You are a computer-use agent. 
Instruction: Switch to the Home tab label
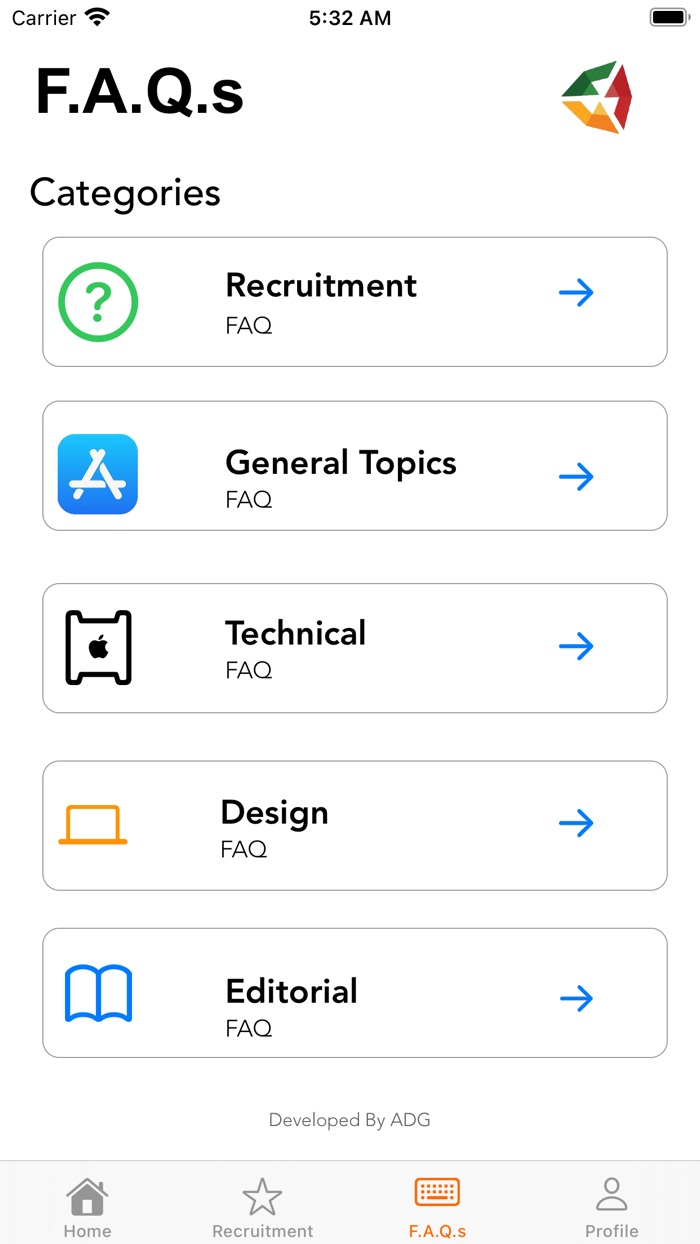coord(87,1231)
